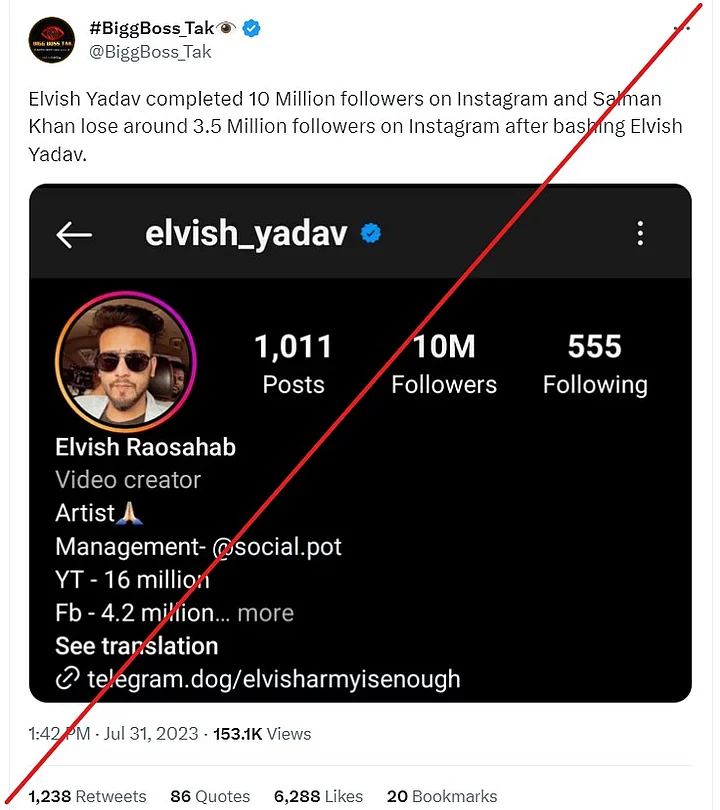Open the tweet's three-dot more menu
This screenshot has width=720, height=810.
683,29
